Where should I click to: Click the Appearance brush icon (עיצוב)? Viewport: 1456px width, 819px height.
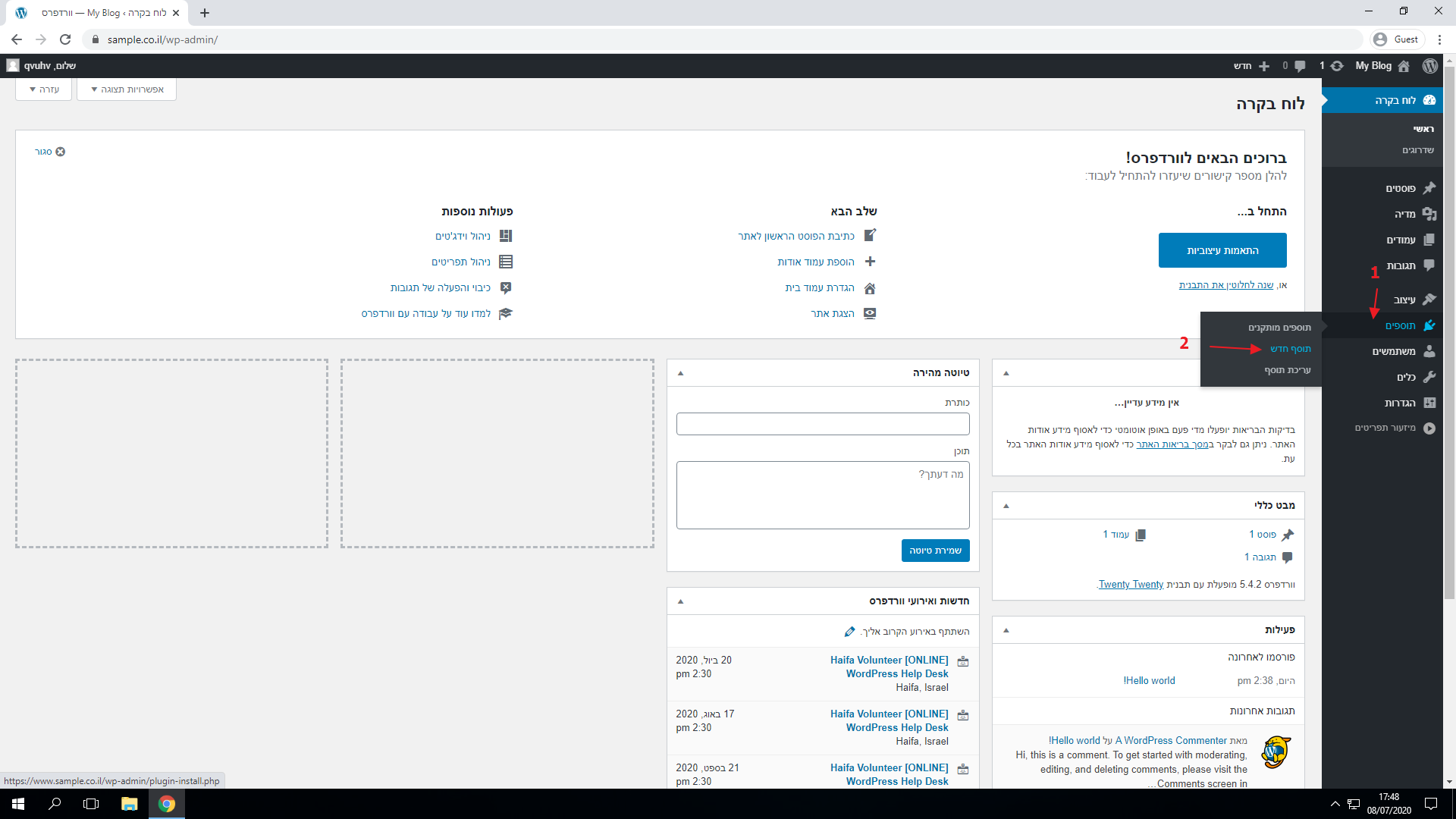pos(1429,299)
